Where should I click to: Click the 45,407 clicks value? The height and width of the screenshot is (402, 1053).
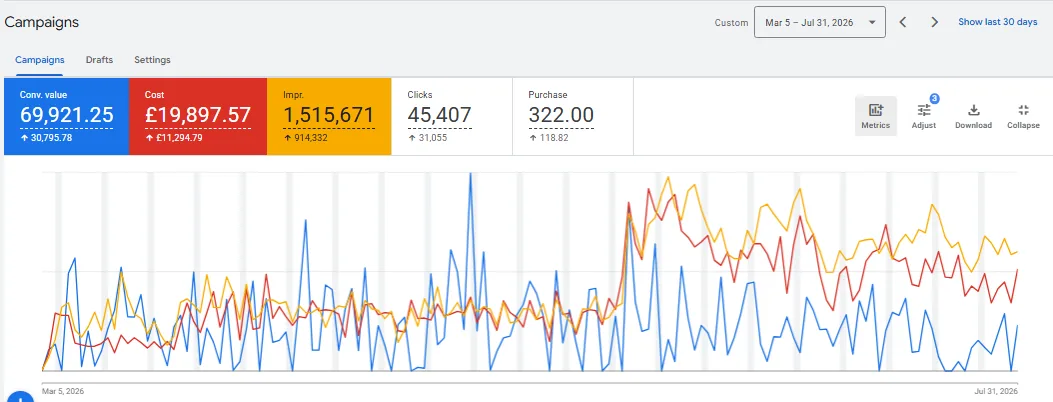(439, 115)
